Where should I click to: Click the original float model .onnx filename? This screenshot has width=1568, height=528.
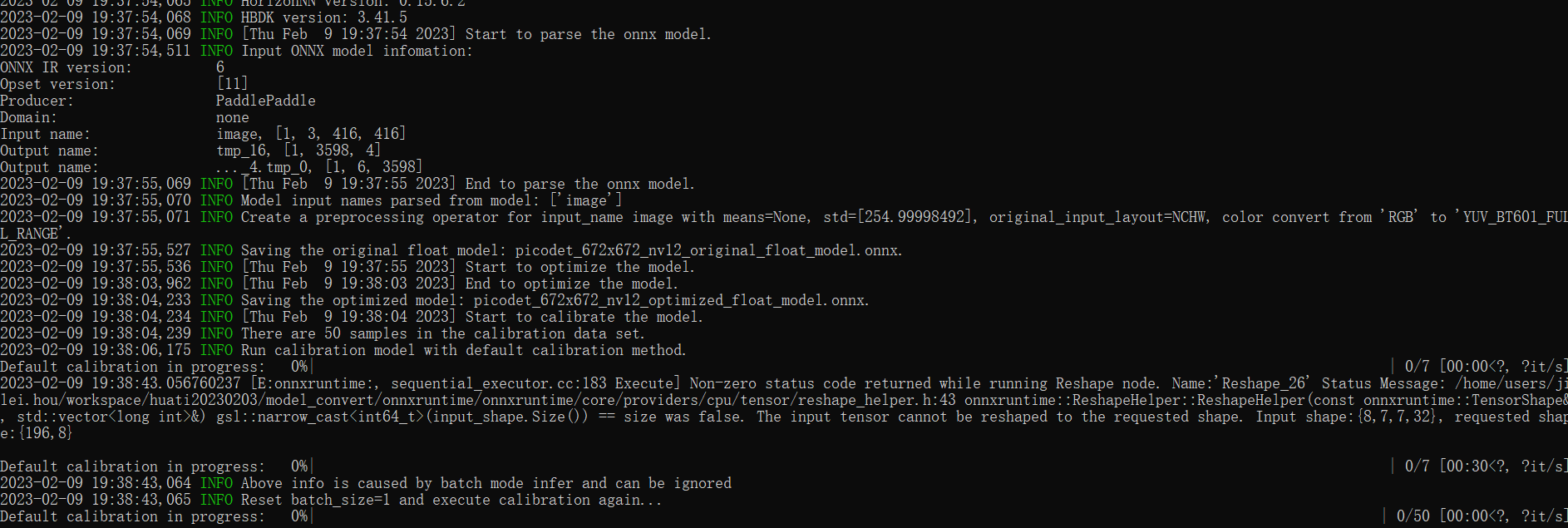pyautogui.click(x=708, y=250)
